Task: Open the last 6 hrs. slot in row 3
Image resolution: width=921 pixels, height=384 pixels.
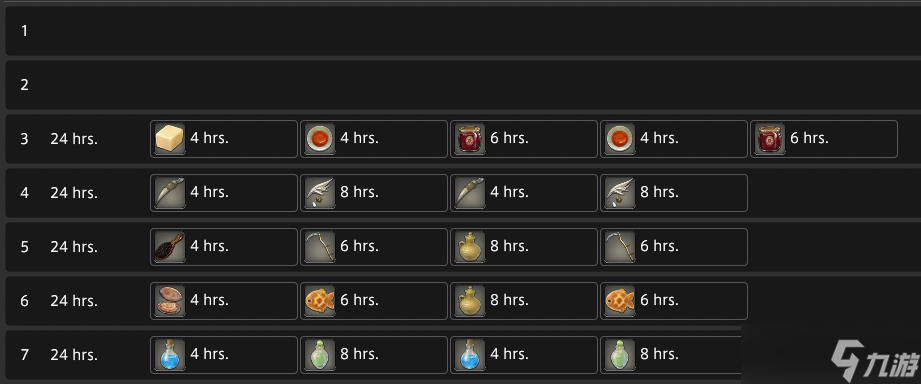Action: (x=824, y=139)
